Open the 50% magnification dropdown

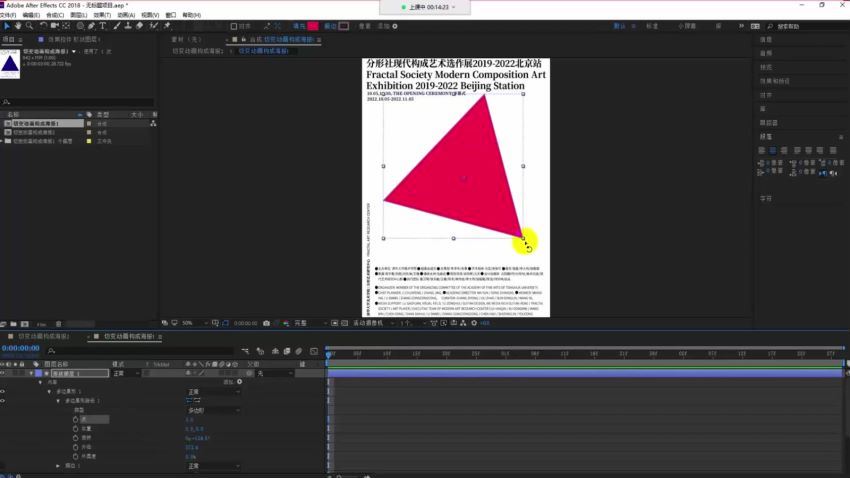tap(194, 323)
